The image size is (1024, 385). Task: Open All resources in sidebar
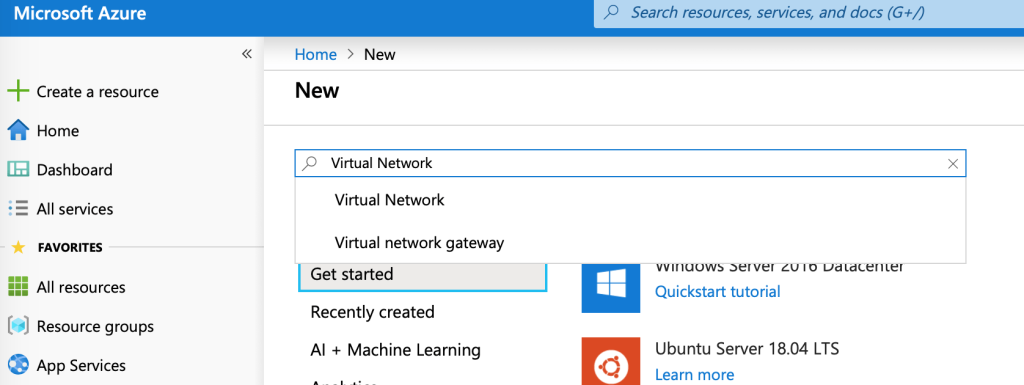[x=81, y=287]
